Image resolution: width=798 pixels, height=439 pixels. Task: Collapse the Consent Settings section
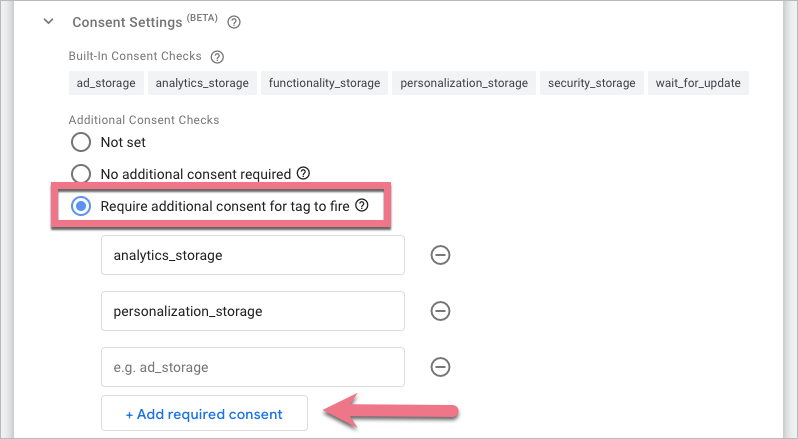(48, 21)
